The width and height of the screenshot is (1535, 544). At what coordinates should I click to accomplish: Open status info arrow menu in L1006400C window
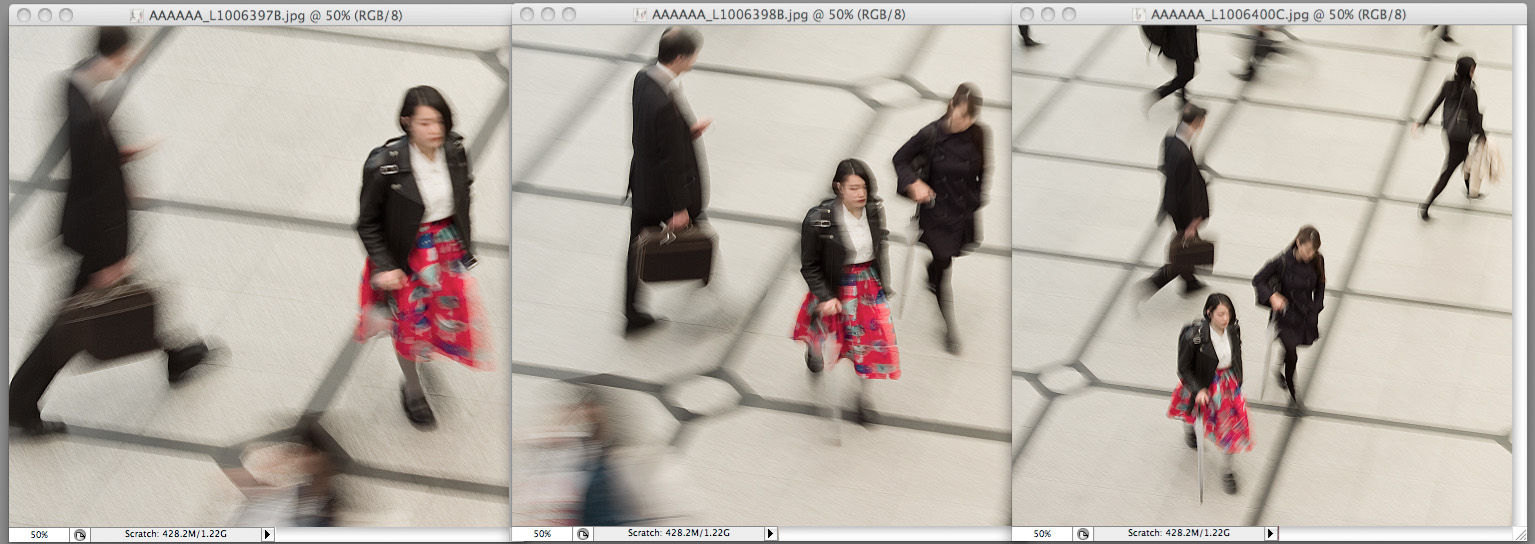click(1271, 535)
